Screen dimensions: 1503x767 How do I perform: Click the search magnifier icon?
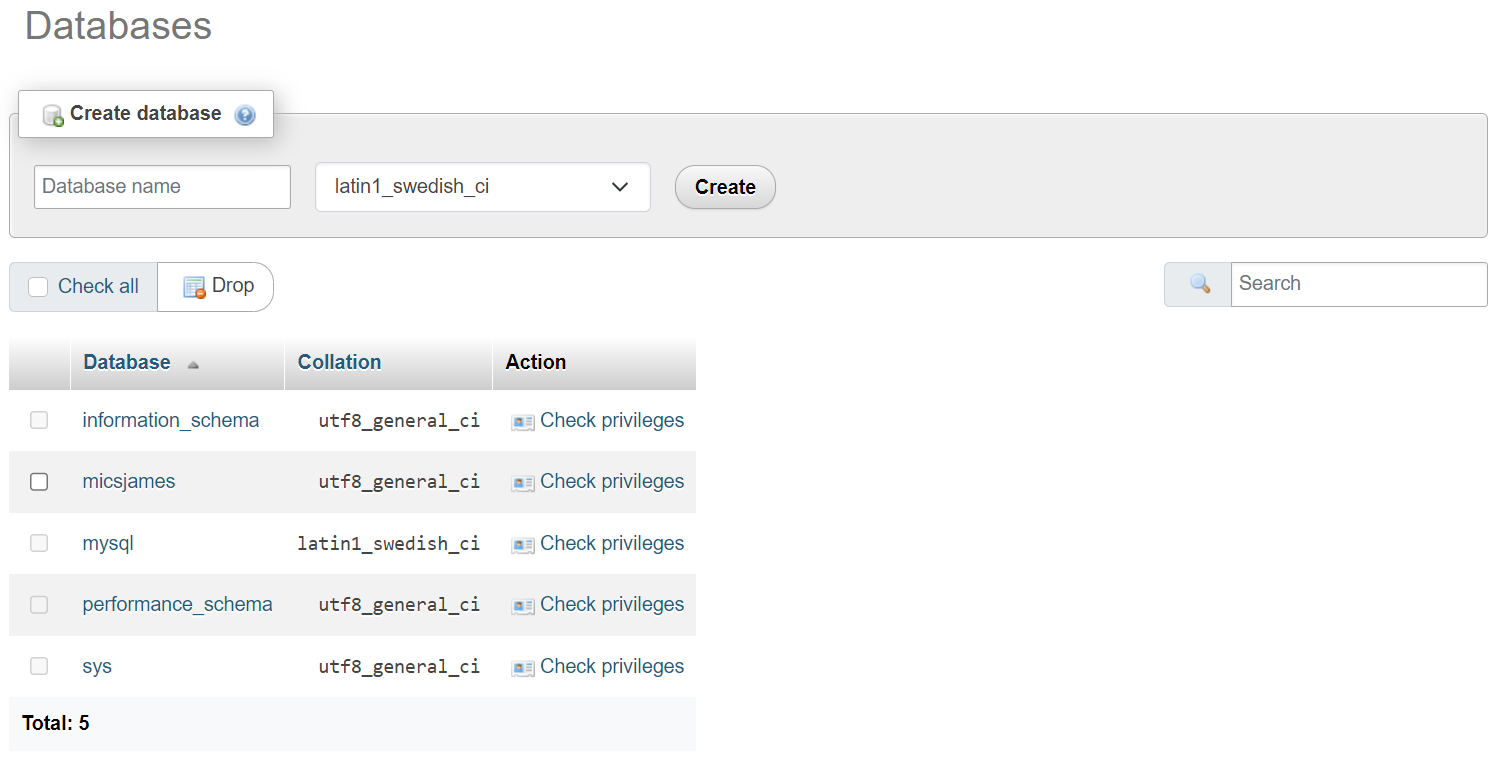tap(1197, 284)
